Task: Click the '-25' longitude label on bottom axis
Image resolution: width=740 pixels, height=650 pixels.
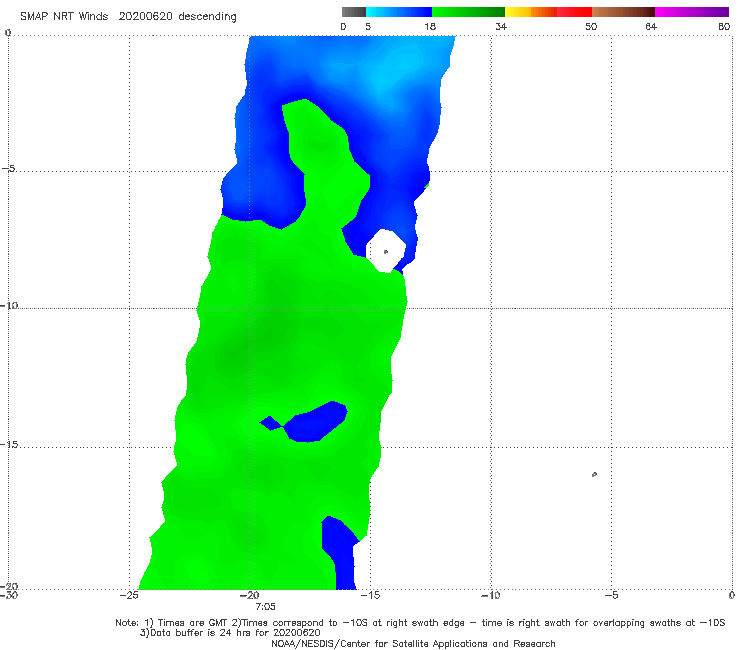Action: click(x=129, y=595)
